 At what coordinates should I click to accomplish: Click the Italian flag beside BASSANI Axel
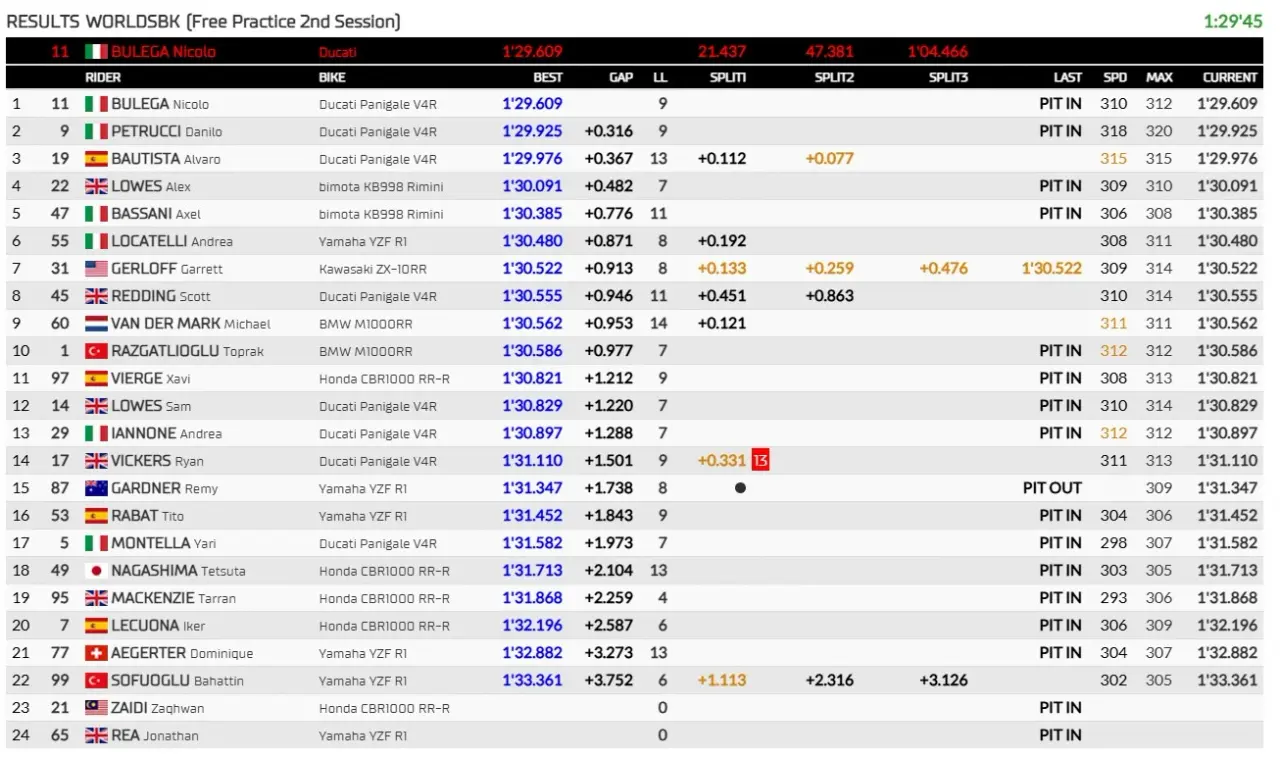pos(96,214)
